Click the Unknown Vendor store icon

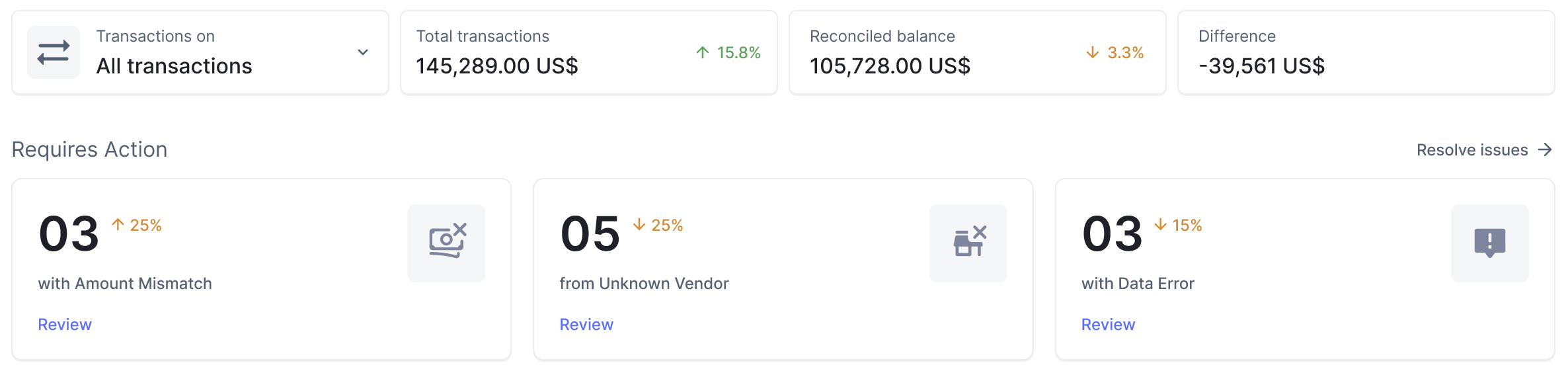pyautogui.click(x=968, y=243)
